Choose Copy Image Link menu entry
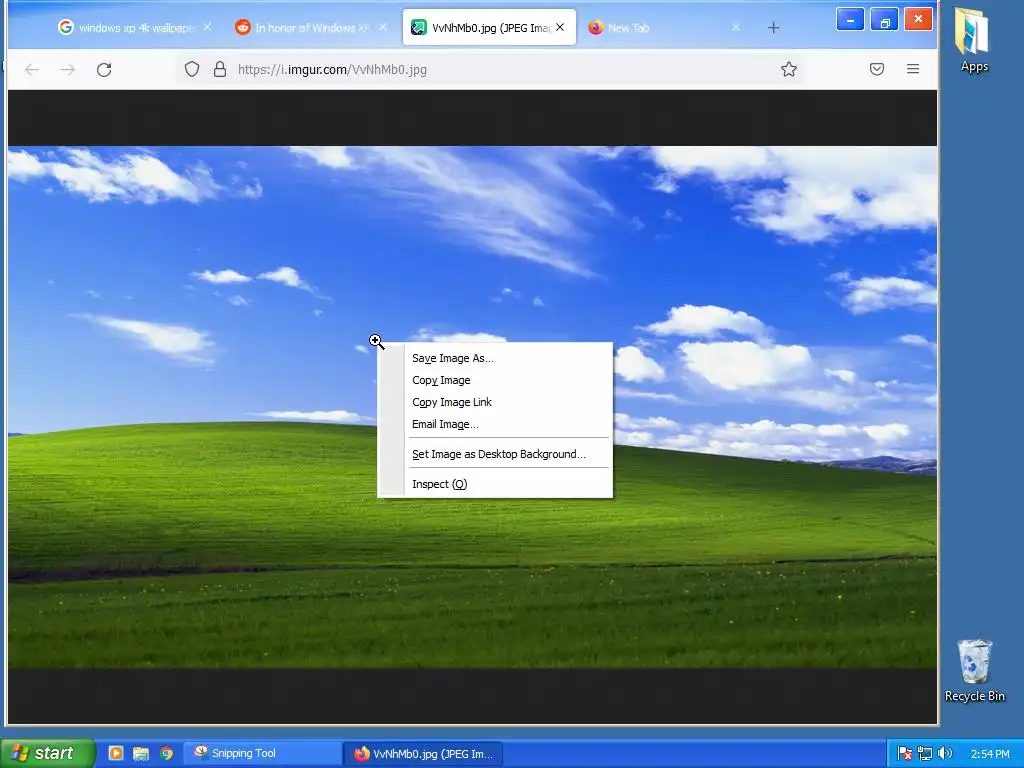The image size is (1024, 768). pos(495,402)
